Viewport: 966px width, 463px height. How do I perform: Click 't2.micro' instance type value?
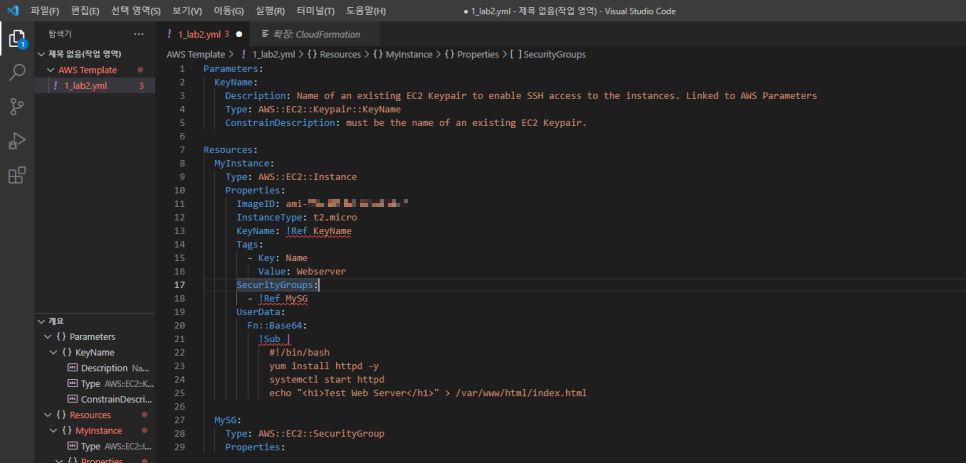335,217
